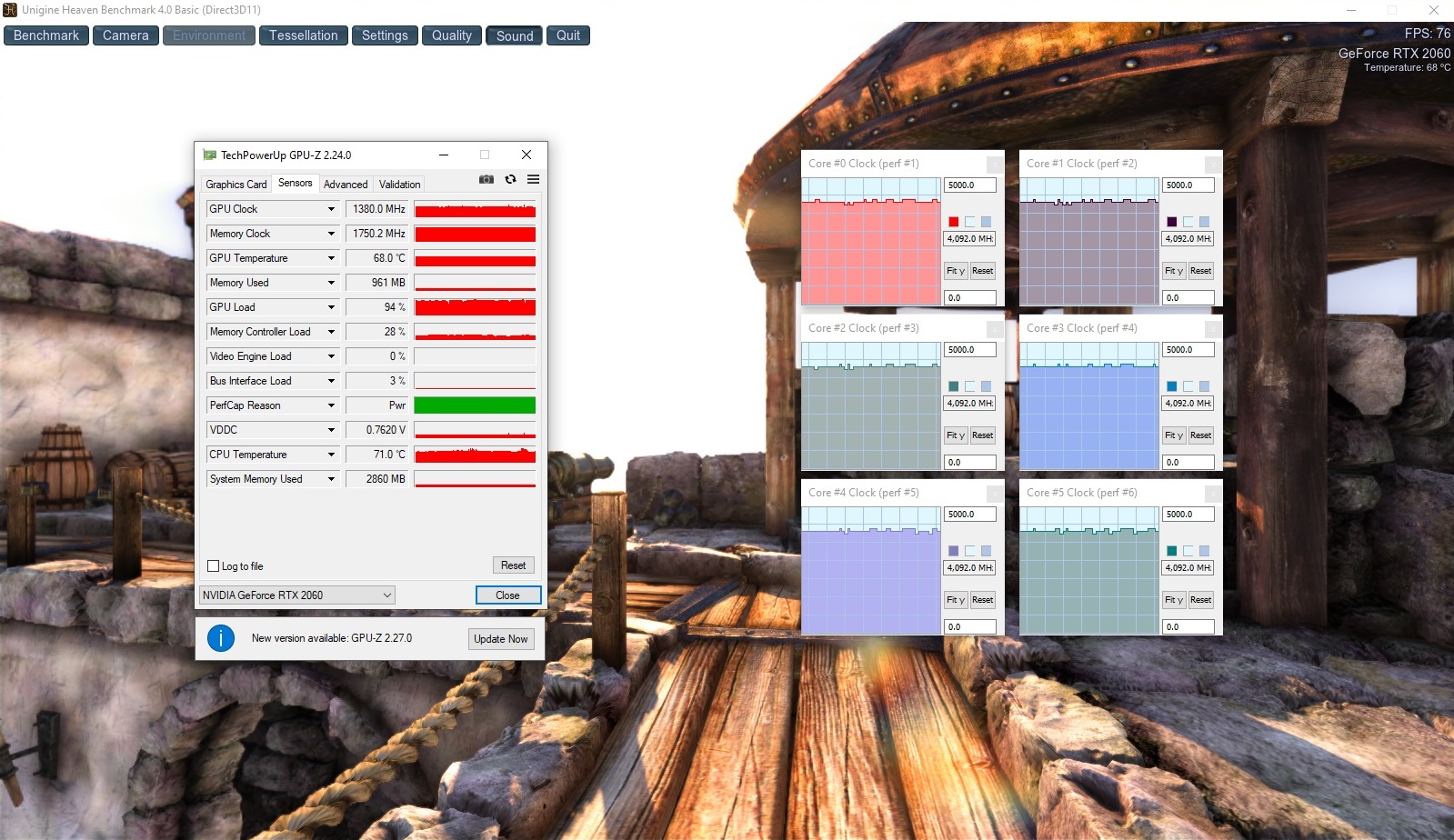Click faded X icon on Core #3 Clock panel
1454x840 pixels.
[x=1214, y=329]
